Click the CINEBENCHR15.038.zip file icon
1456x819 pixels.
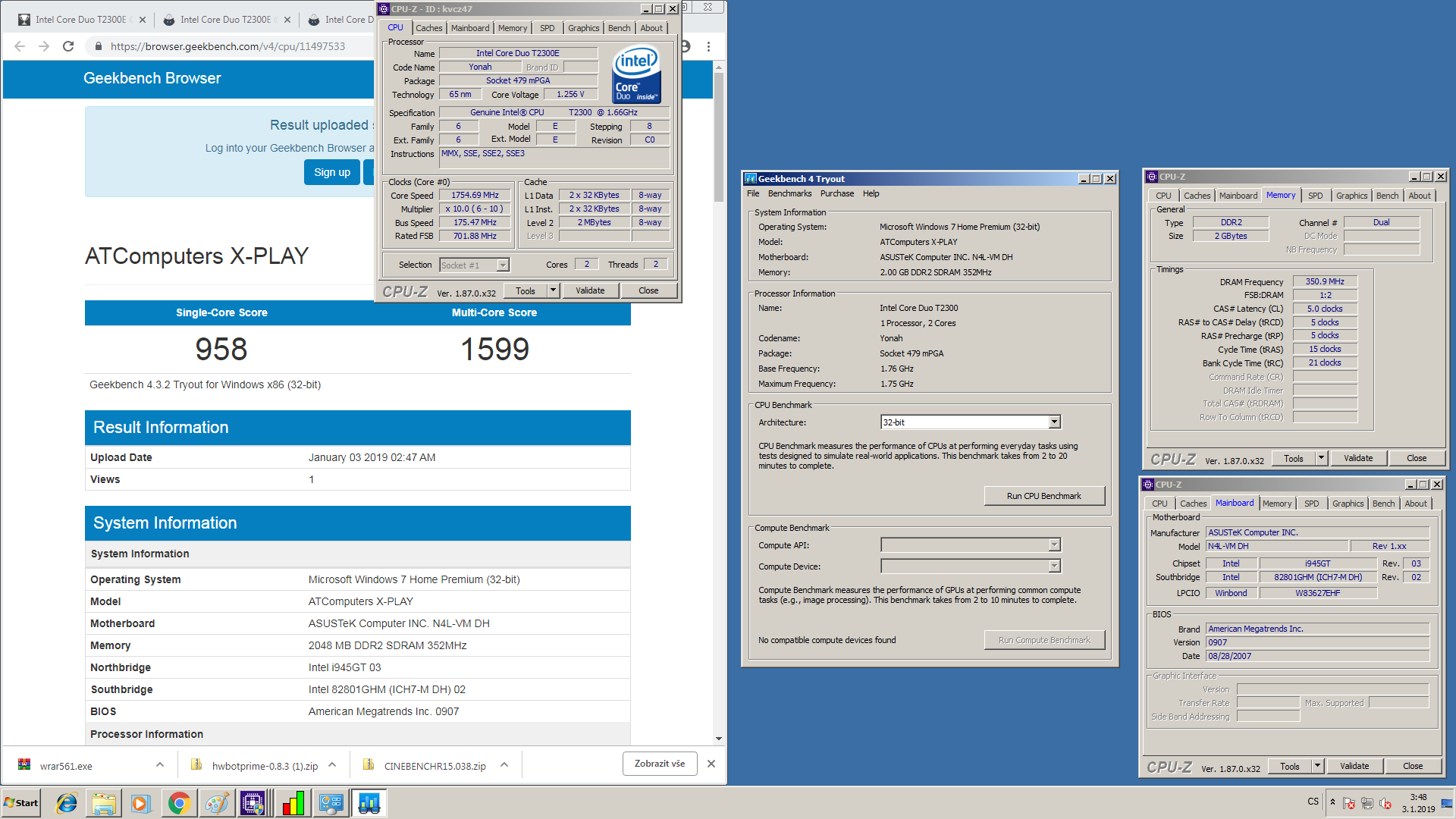369,765
